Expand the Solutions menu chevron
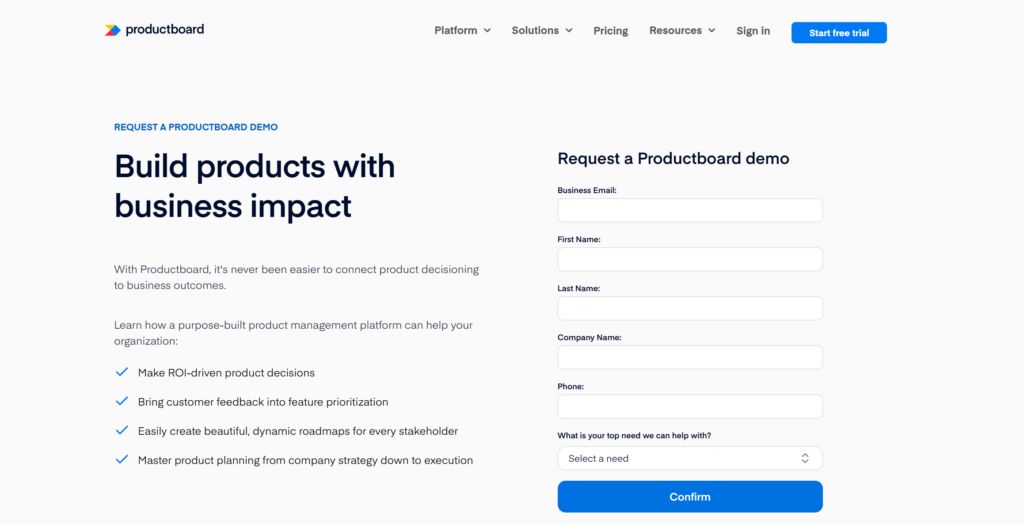The height and width of the screenshot is (524, 1024). click(x=569, y=31)
